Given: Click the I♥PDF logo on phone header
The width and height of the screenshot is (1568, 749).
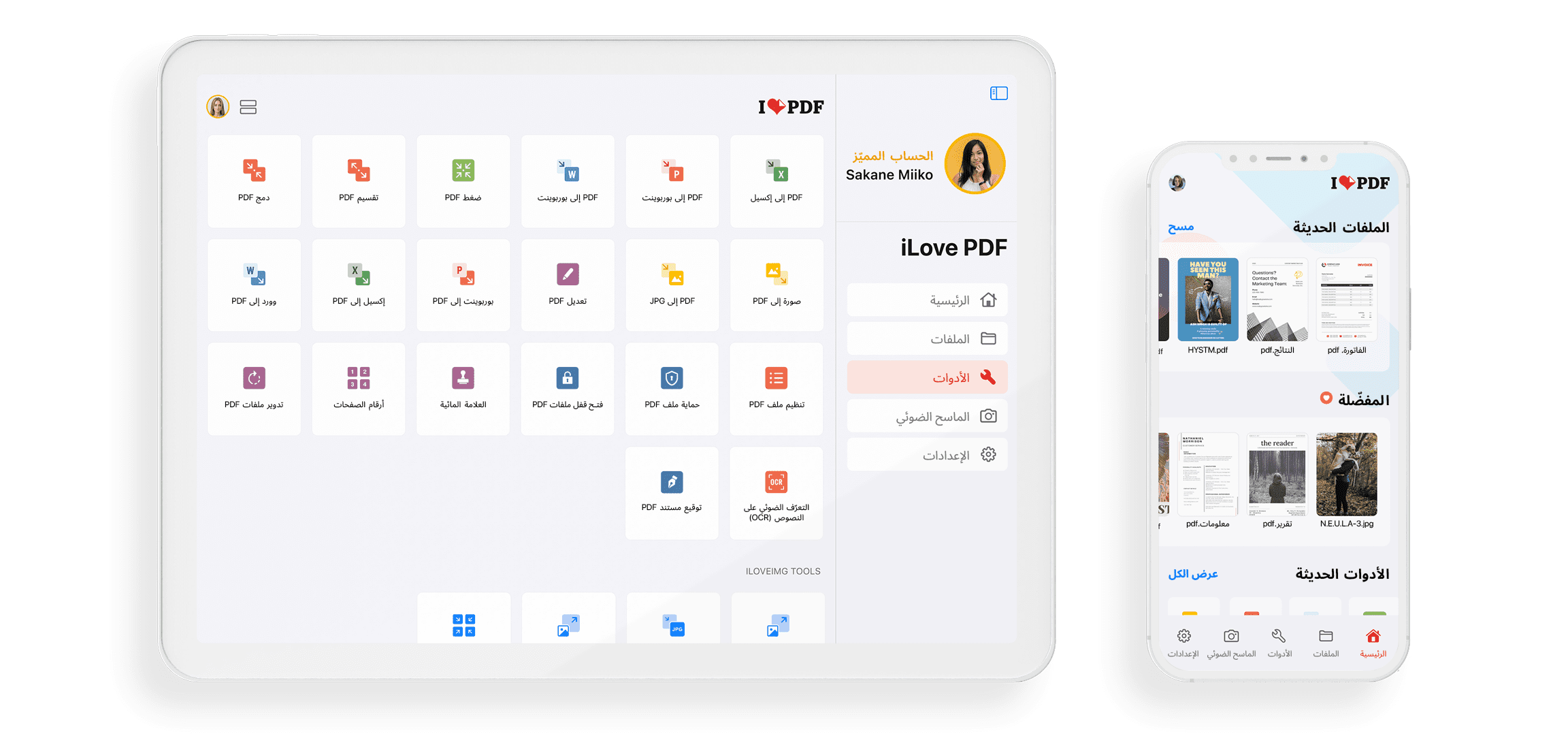Looking at the screenshot, I should pyautogui.click(x=1360, y=182).
